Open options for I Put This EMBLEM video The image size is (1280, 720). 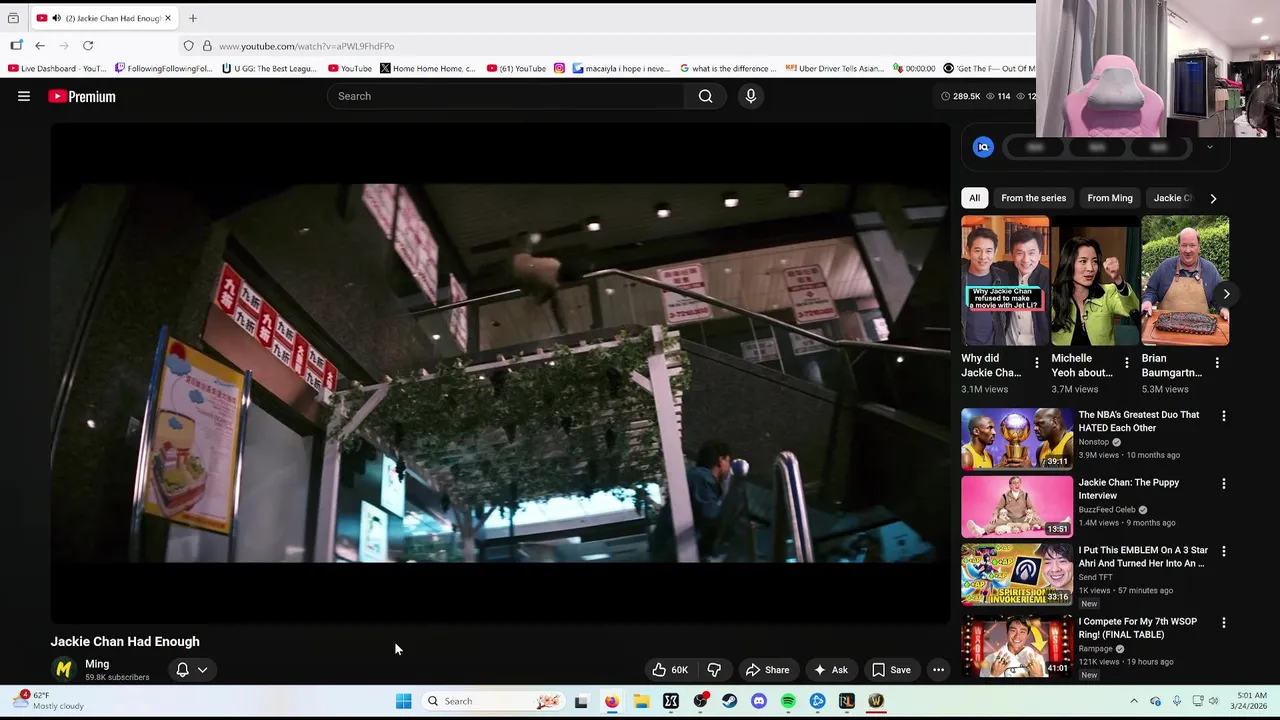(x=1223, y=551)
